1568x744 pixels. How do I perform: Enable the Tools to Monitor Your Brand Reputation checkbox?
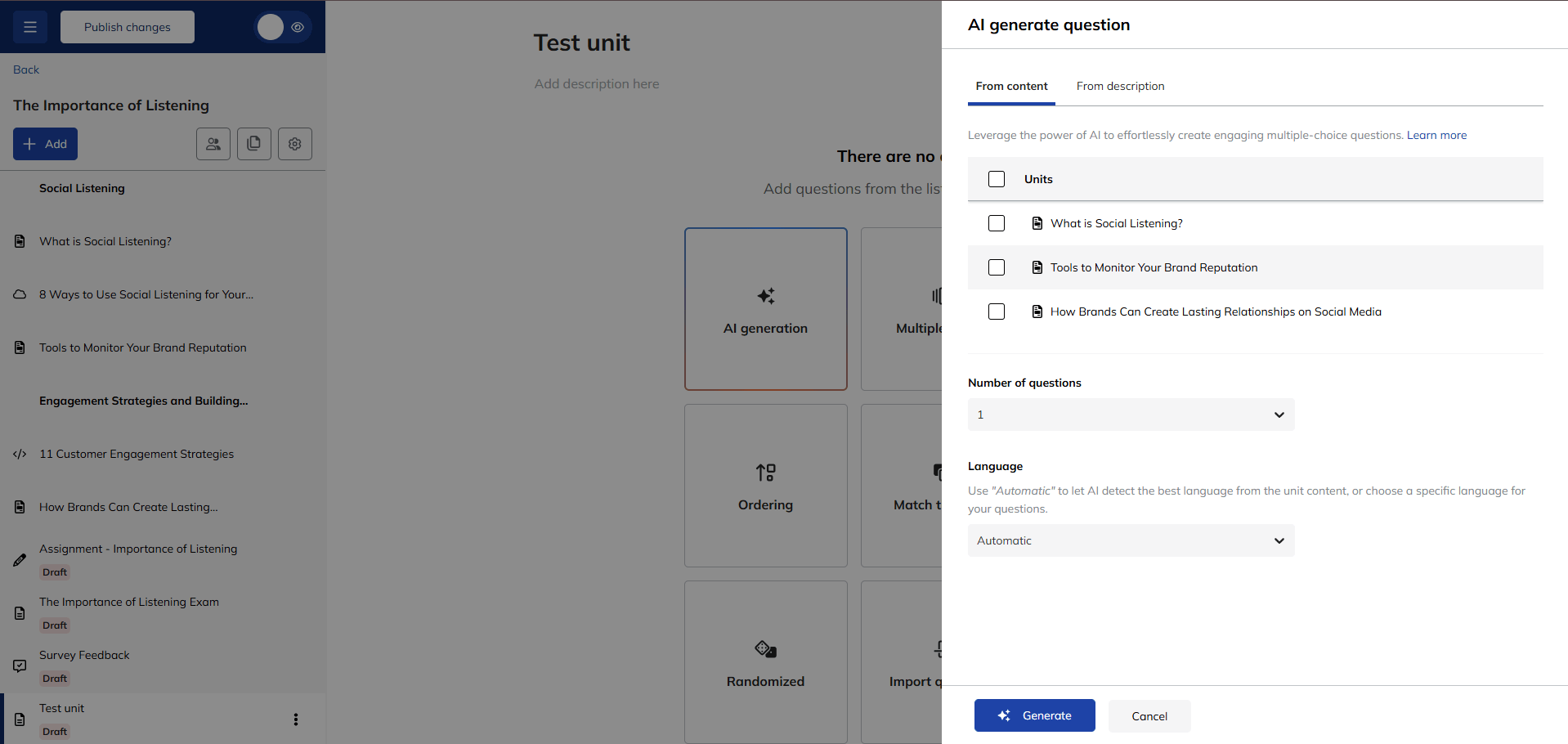click(x=996, y=267)
